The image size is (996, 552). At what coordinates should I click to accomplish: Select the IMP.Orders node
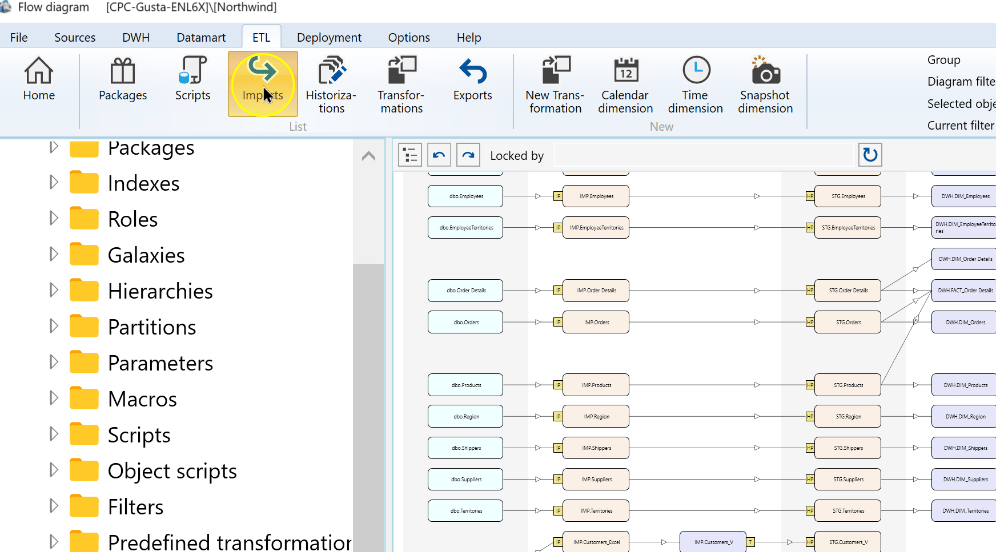pos(596,322)
